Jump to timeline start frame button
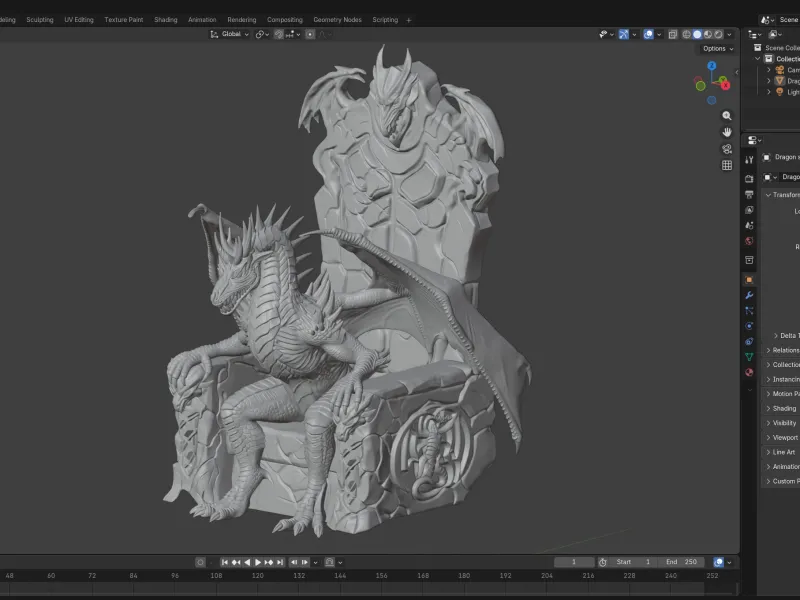This screenshot has width=800, height=600. pos(224,562)
